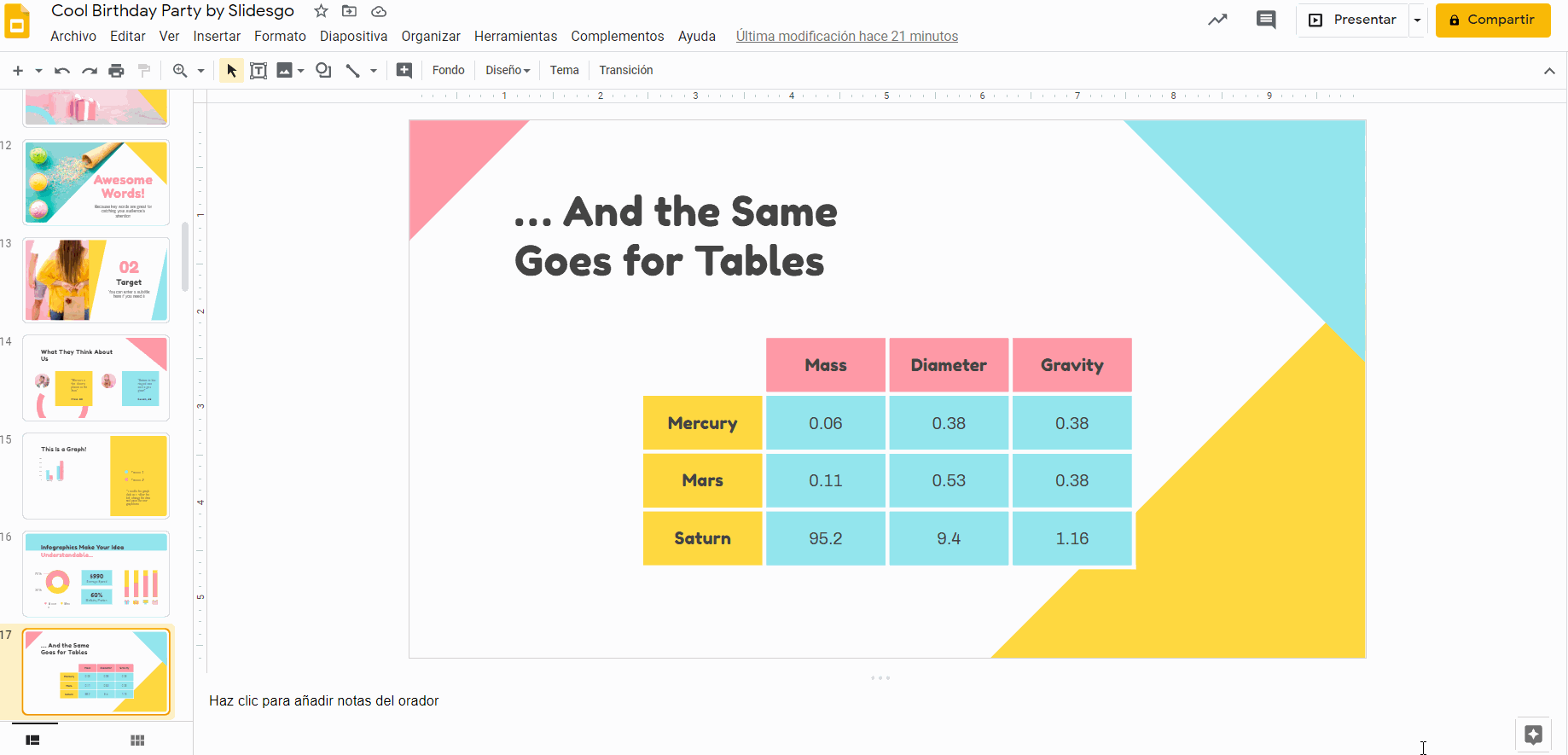Open the Diseño dropdown
This screenshot has width=1568, height=755.
tap(508, 71)
